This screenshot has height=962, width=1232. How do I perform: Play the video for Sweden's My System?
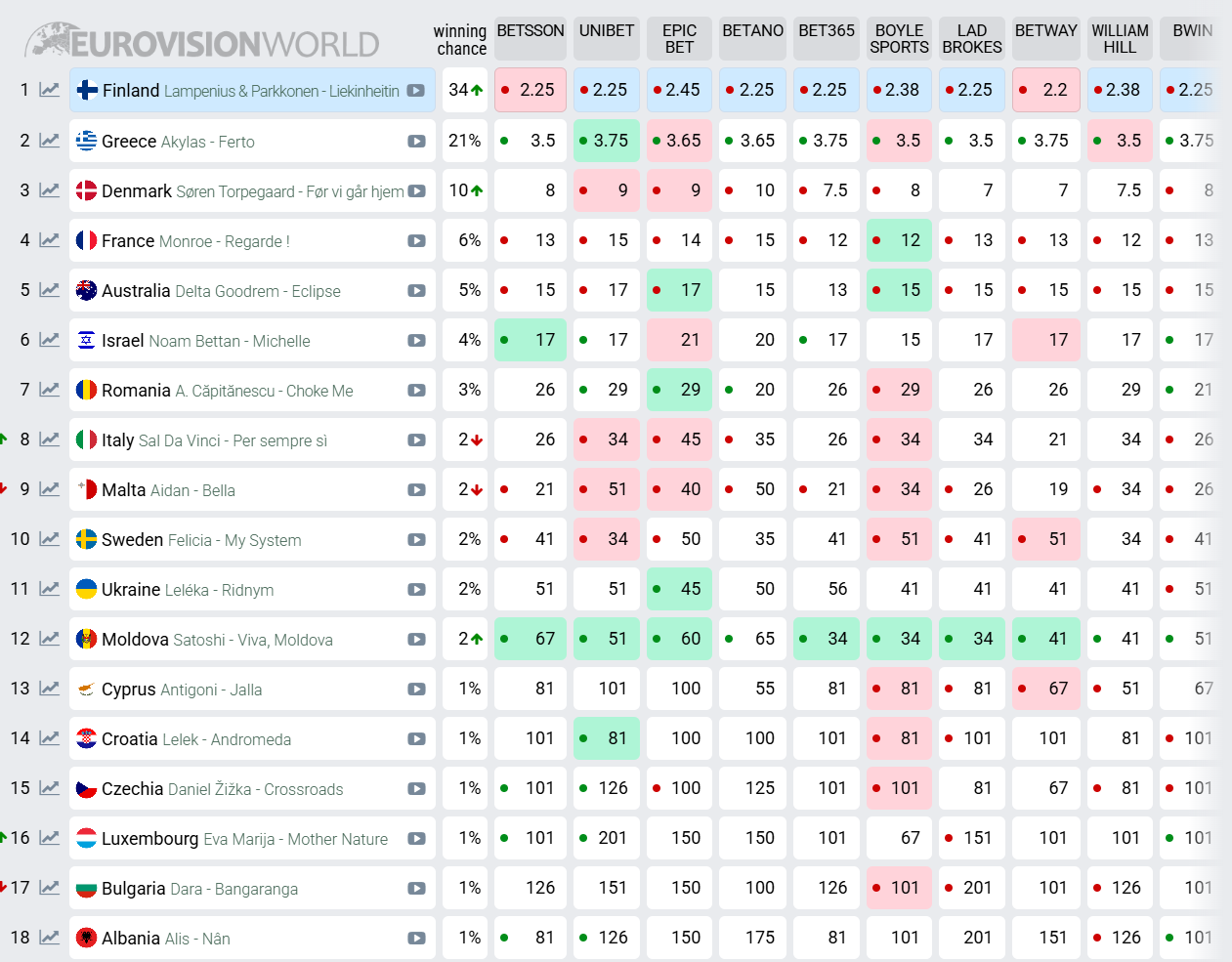(x=416, y=540)
